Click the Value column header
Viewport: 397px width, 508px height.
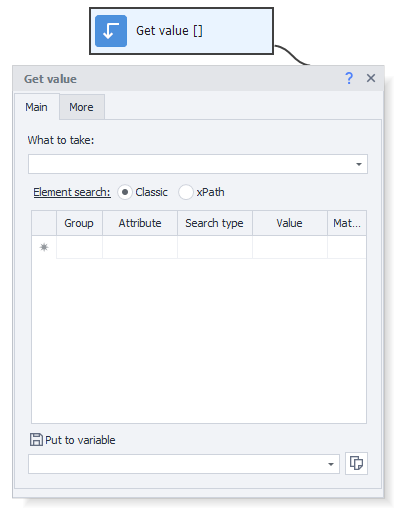click(x=290, y=223)
